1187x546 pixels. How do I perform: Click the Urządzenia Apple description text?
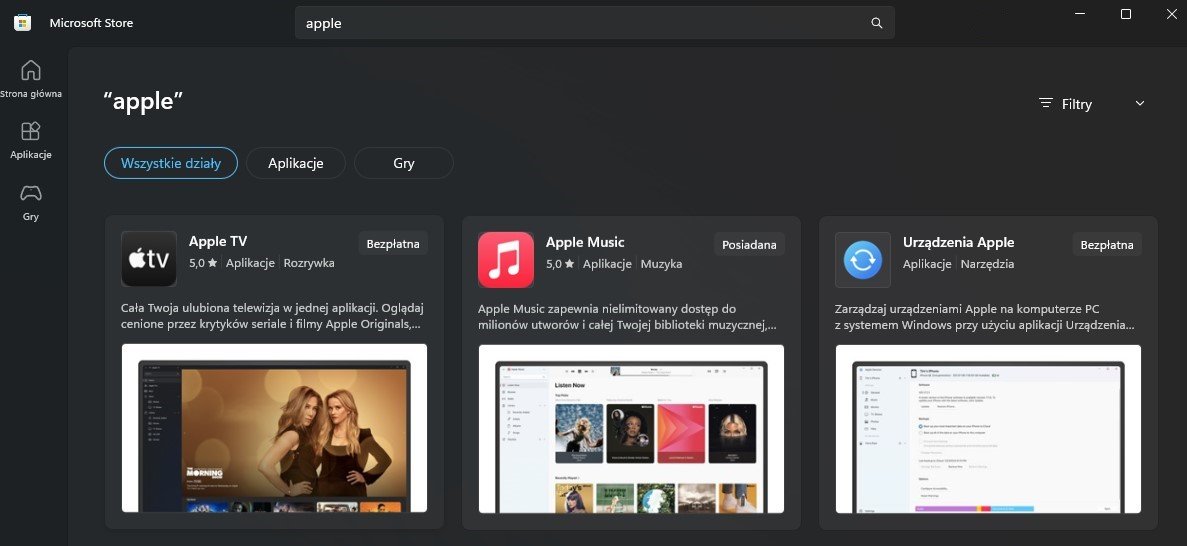coord(985,317)
